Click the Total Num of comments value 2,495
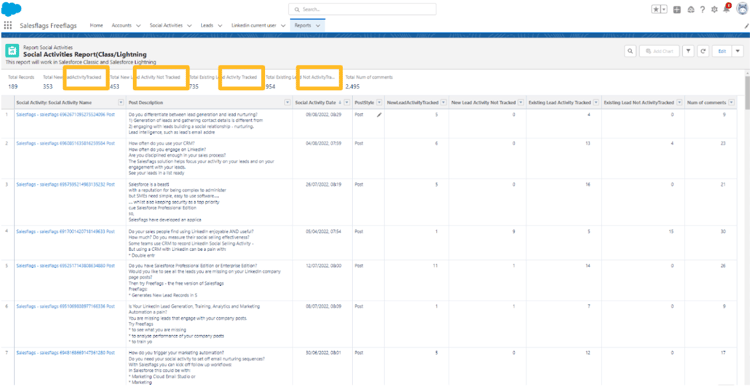 click(353, 87)
